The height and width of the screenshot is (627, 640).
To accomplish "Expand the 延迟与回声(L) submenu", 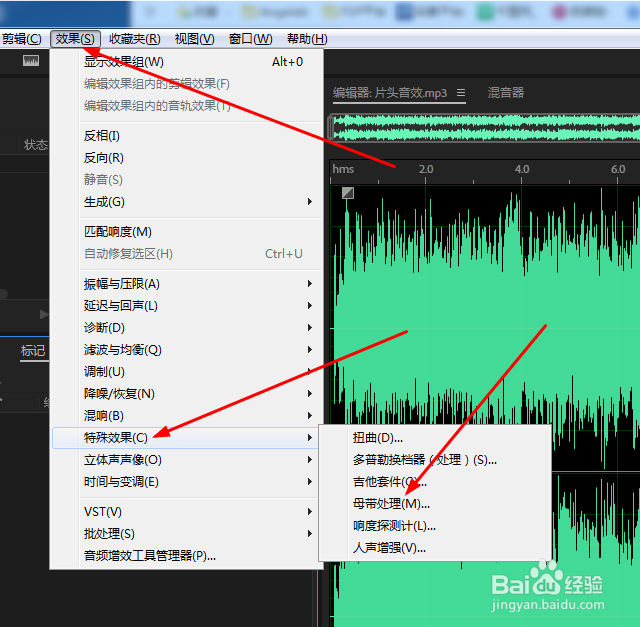I will pyautogui.click(x=187, y=306).
